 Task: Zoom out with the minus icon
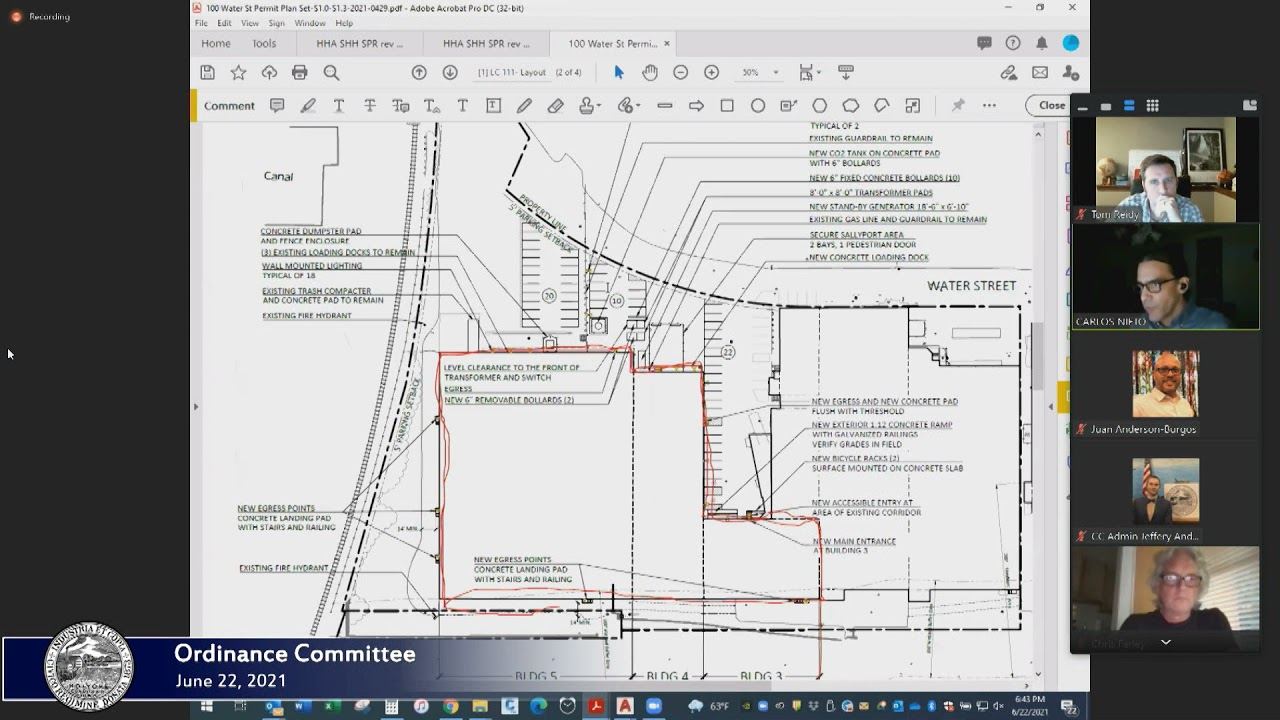tap(681, 72)
